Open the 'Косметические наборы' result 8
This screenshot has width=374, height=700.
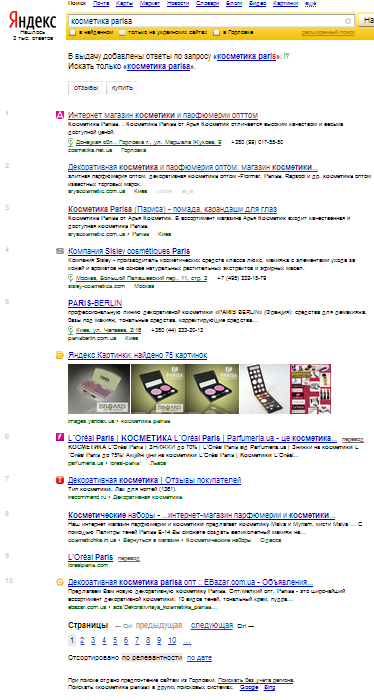[x=202, y=514]
